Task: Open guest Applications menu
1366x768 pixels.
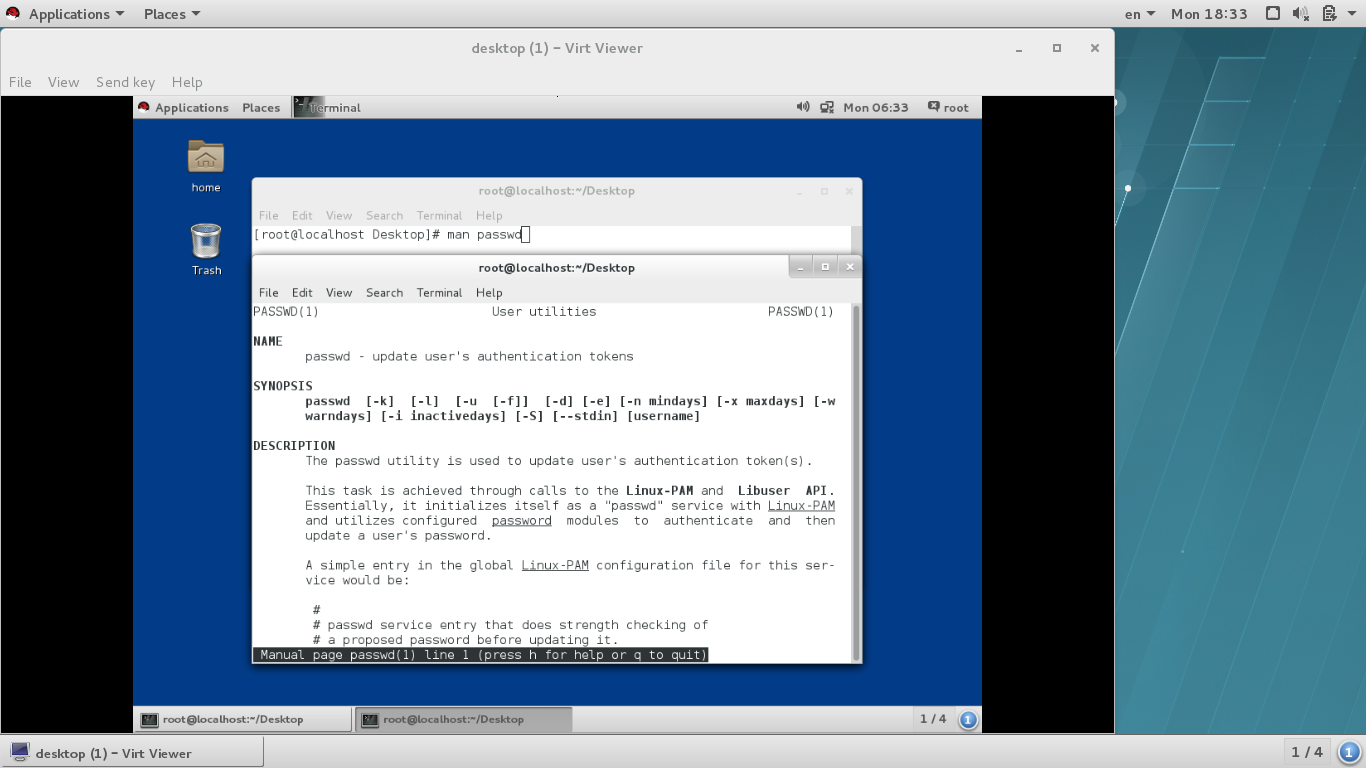Action: click(192, 107)
